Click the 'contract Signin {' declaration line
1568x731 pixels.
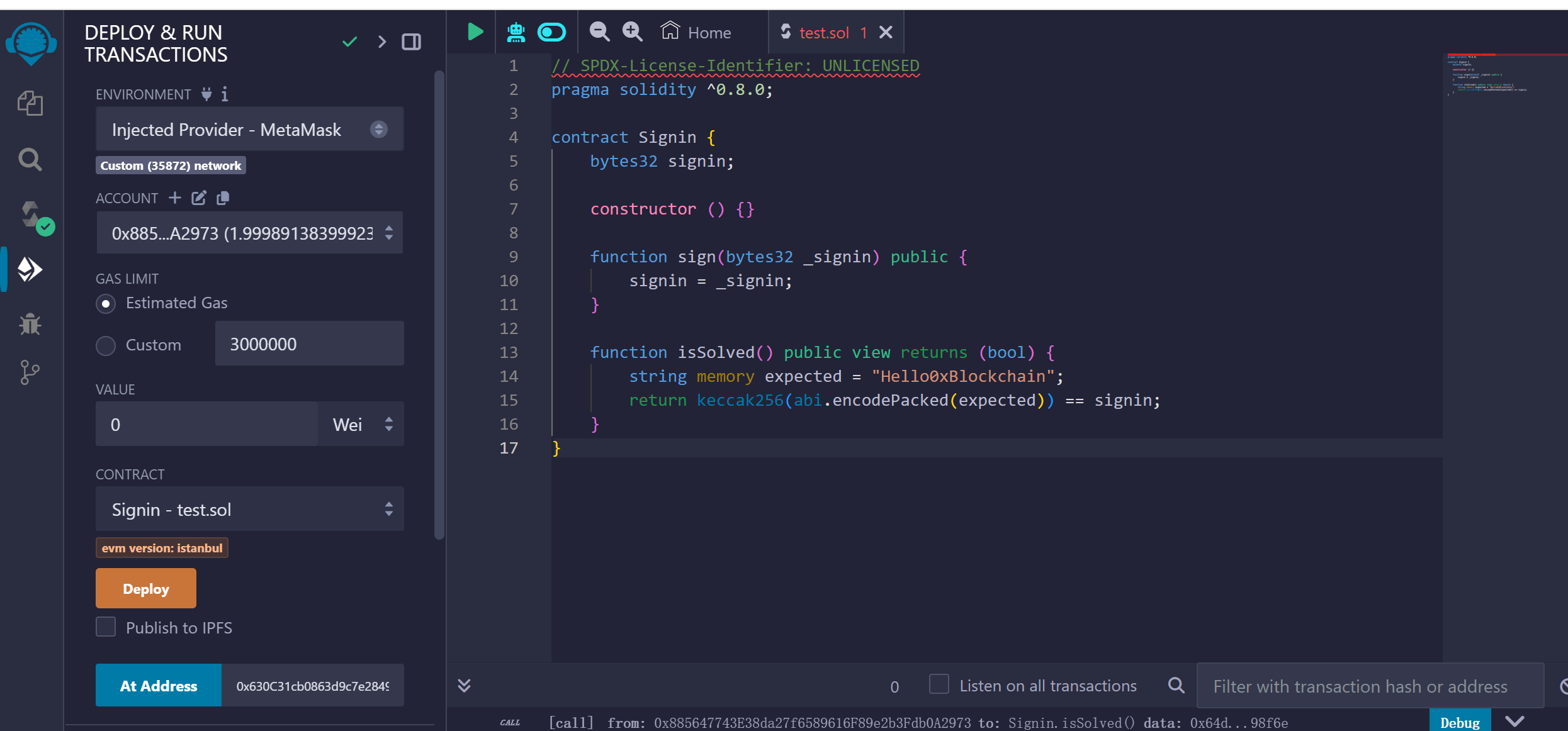pos(633,137)
